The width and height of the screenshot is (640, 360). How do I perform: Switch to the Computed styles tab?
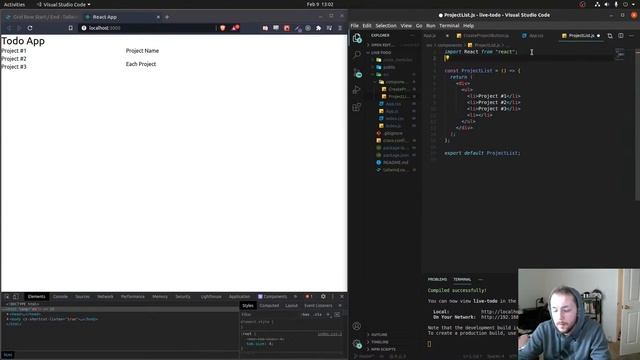[x=269, y=306]
